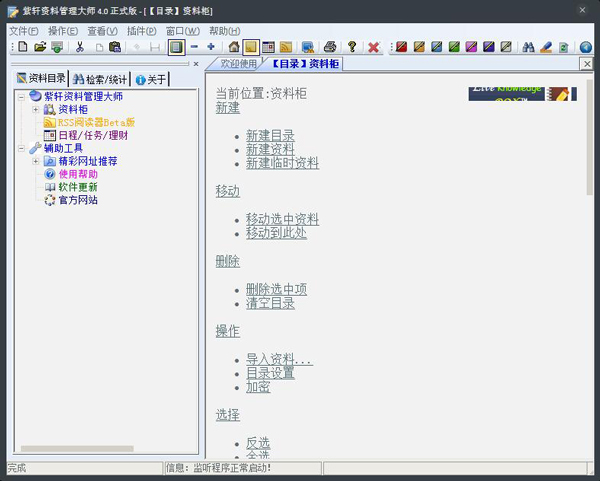This screenshot has height=481, width=600.
Task: Click the 新建临时资料 link
Action: point(282,163)
